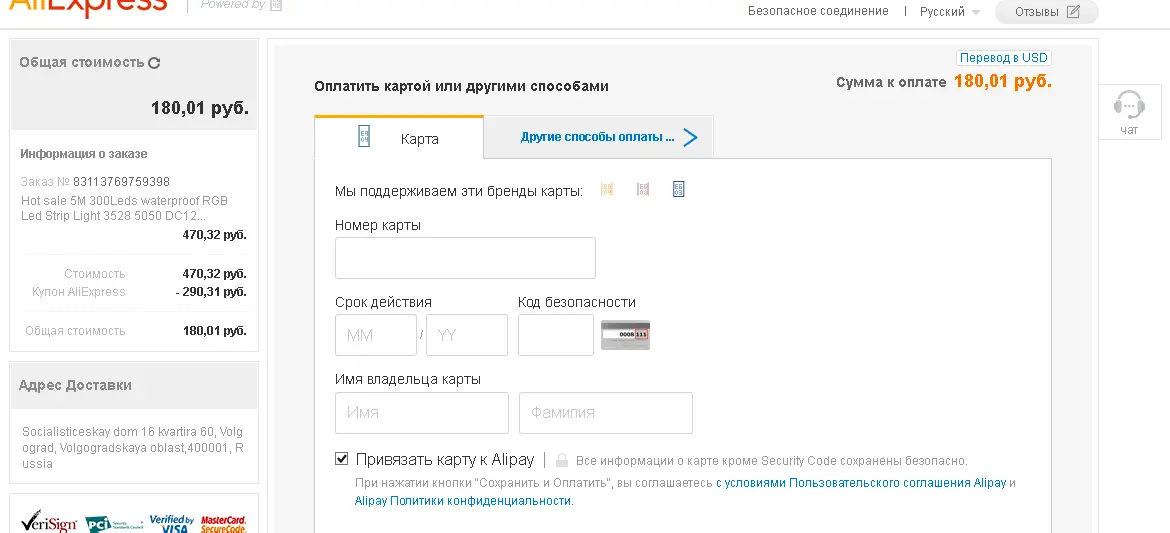Refresh the total cost using the reload icon

click(154, 63)
